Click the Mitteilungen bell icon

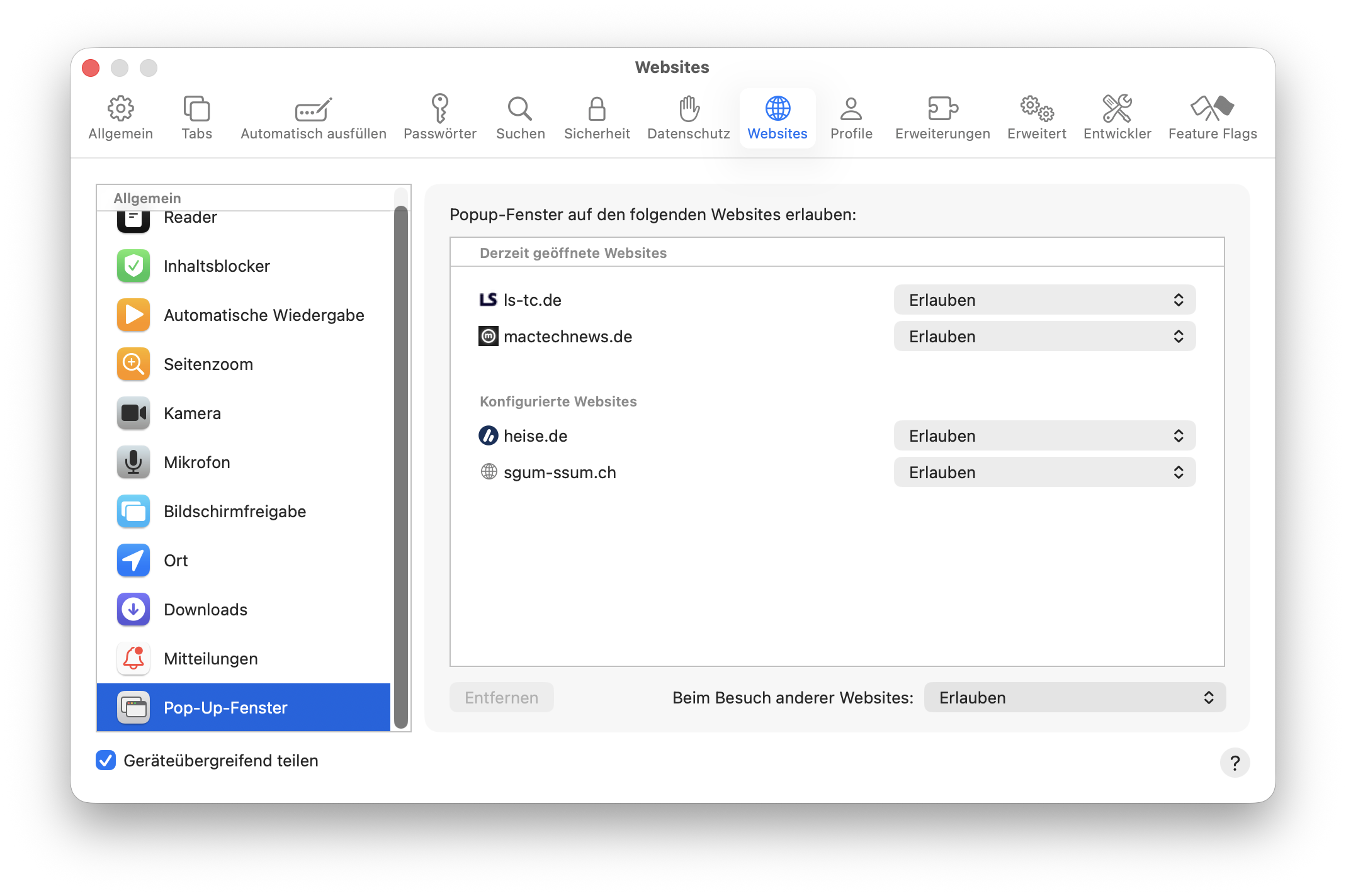(x=133, y=659)
